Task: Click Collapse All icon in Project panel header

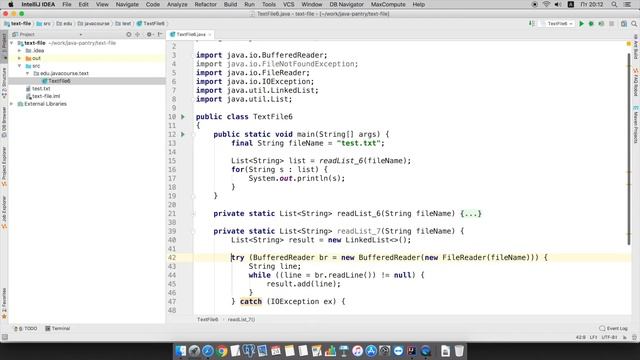Action: click(x=138, y=35)
